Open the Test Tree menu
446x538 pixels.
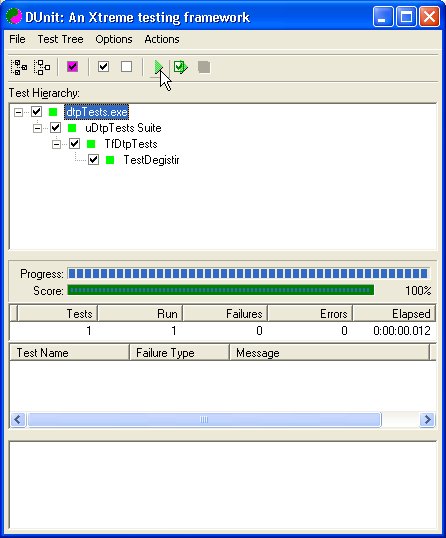coord(60,39)
